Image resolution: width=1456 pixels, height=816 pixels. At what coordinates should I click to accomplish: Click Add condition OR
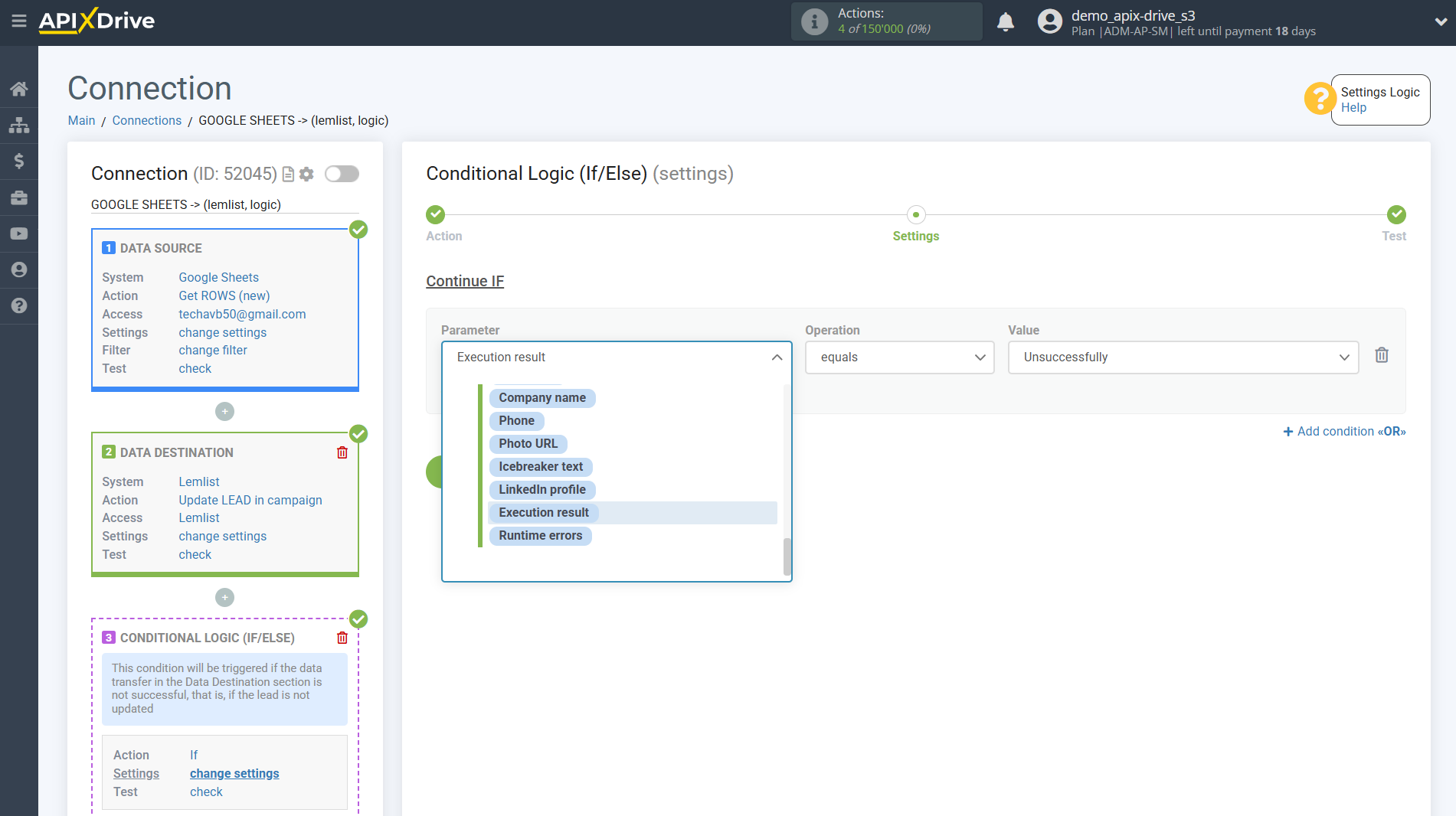click(1345, 432)
